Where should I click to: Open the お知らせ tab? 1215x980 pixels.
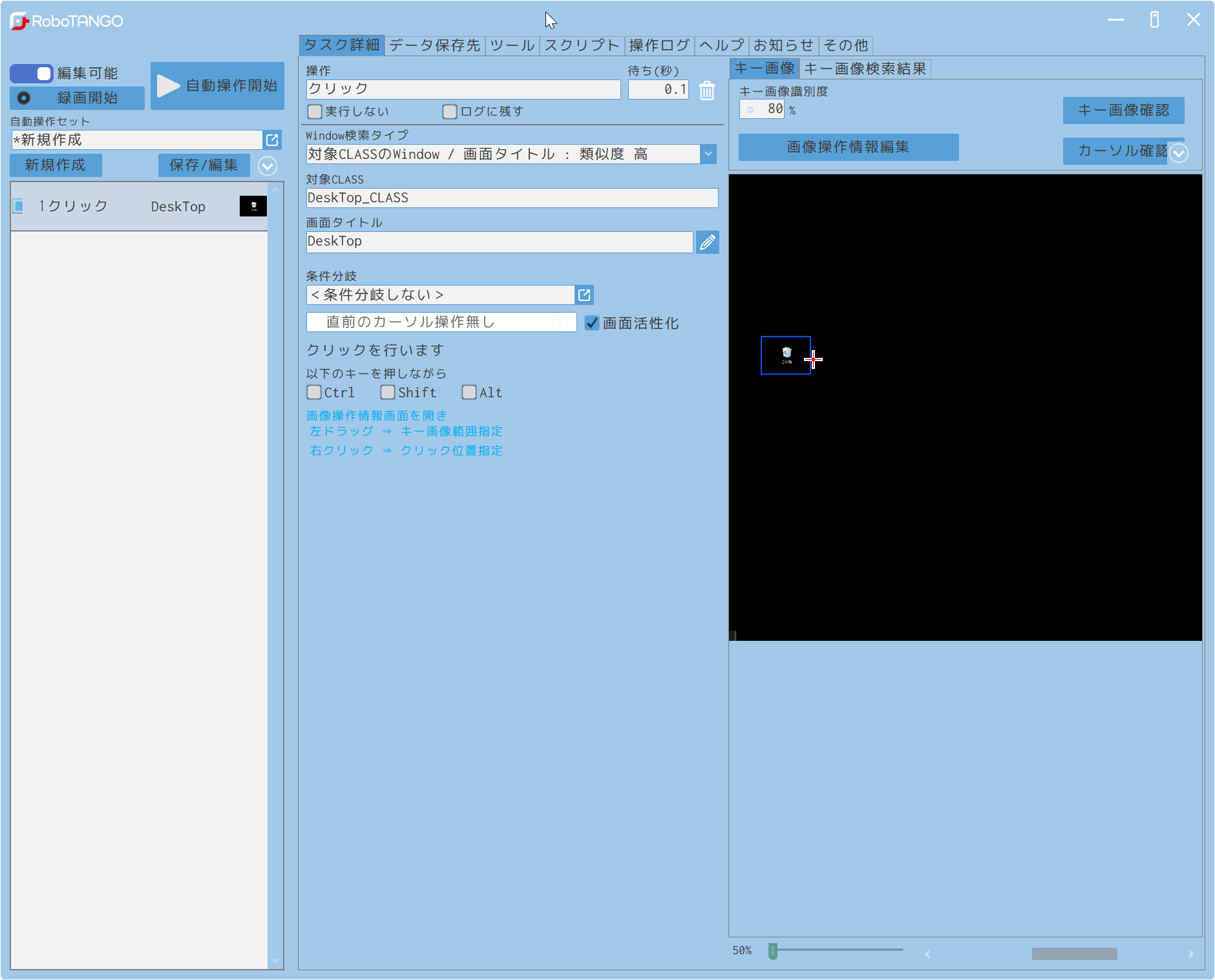pyautogui.click(x=784, y=45)
